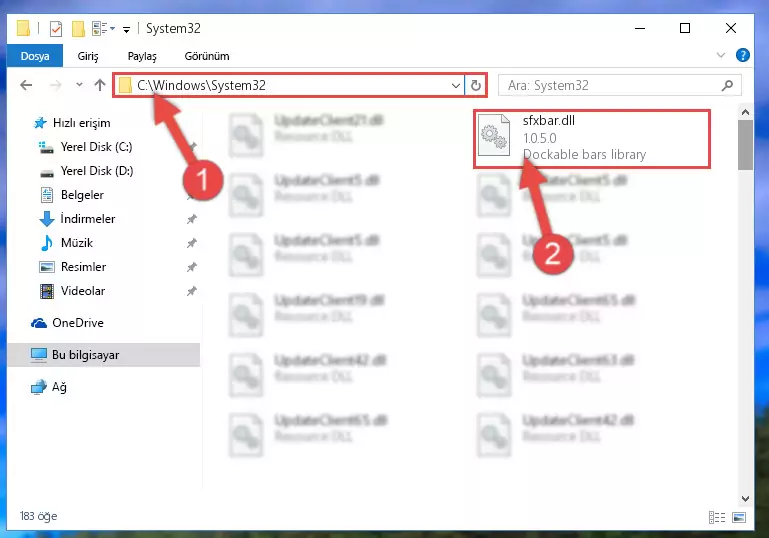
Task: Click the Properties icon in quick access toolbar
Action: tap(56, 28)
